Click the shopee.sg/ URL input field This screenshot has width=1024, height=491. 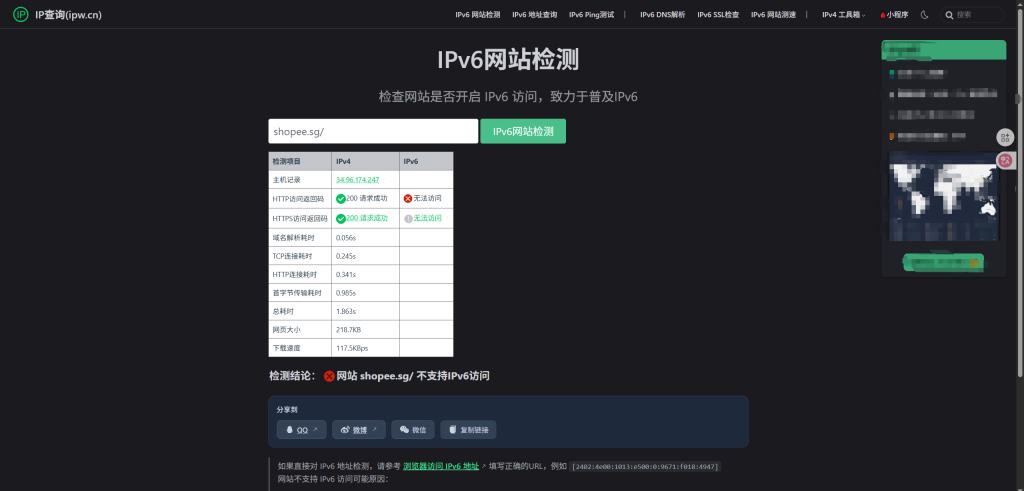point(372,131)
